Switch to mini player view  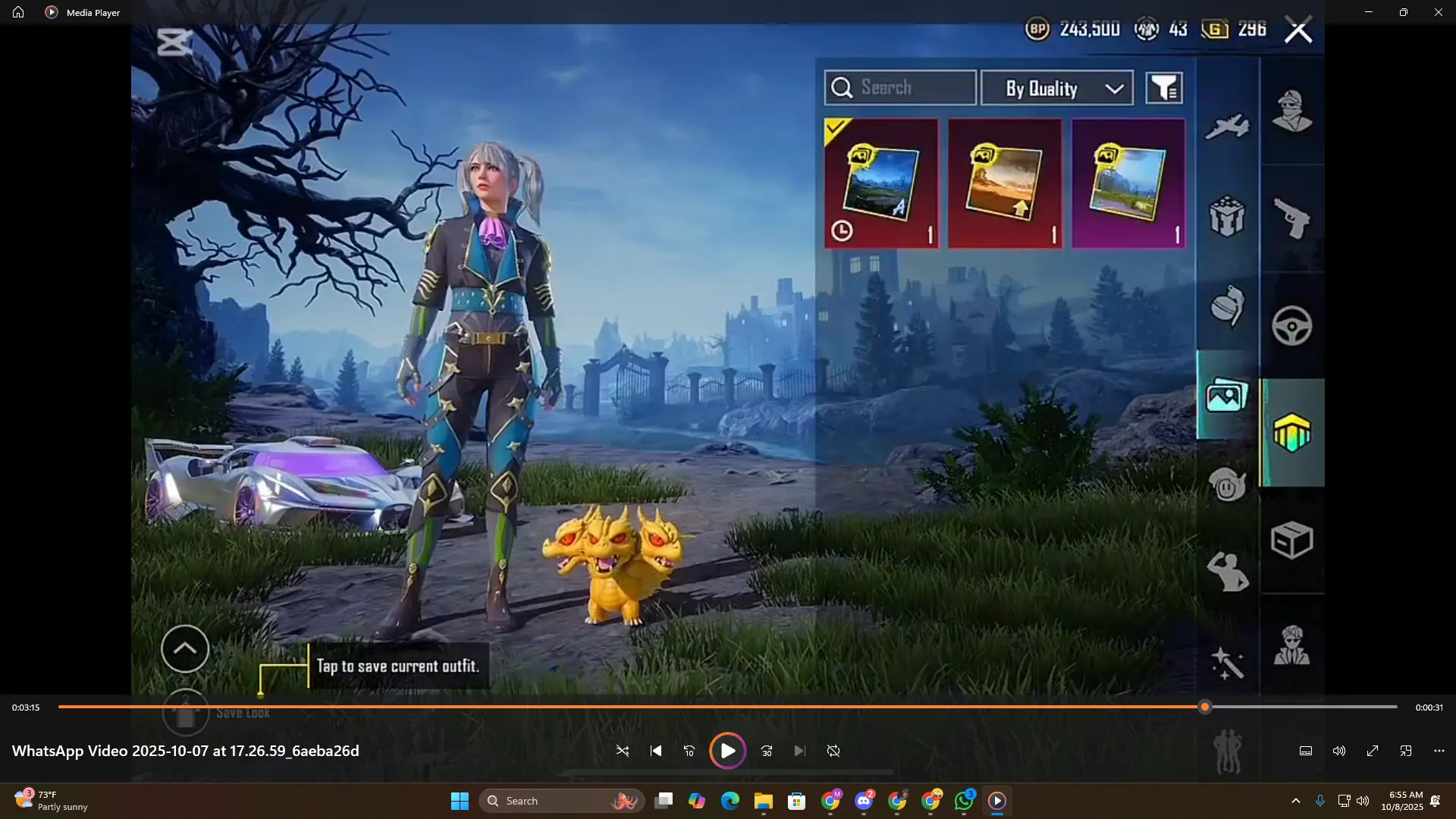coord(1406,751)
